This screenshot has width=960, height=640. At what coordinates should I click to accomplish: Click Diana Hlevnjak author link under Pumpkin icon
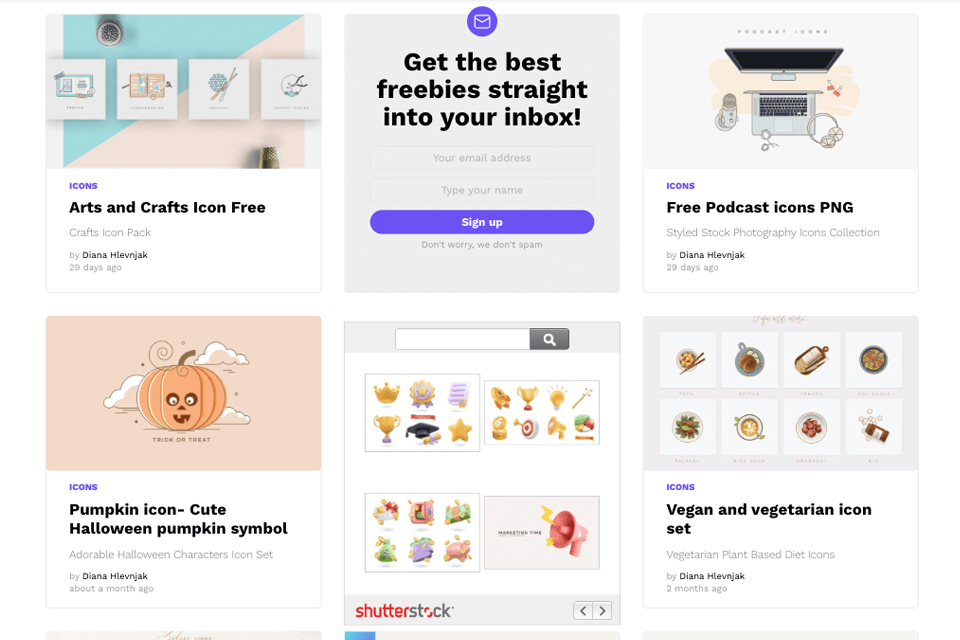click(x=115, y=576)
